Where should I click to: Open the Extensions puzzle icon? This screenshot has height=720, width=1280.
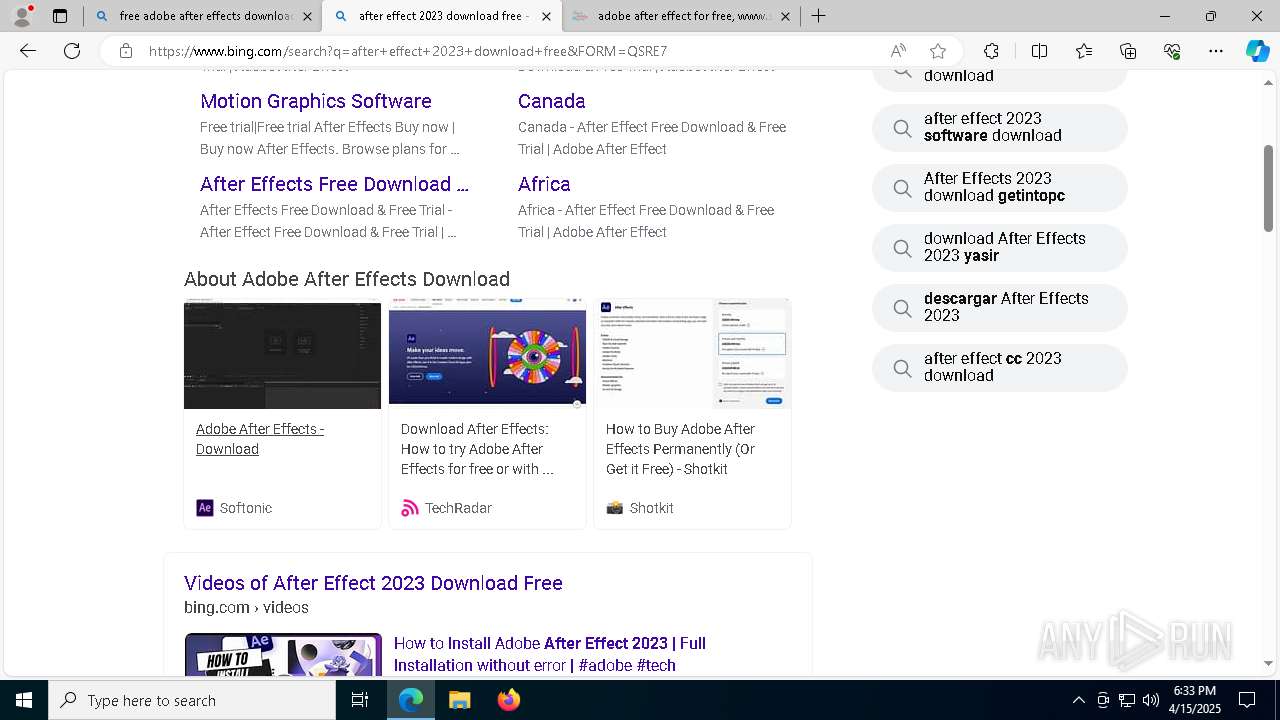[x=991, y=51]
